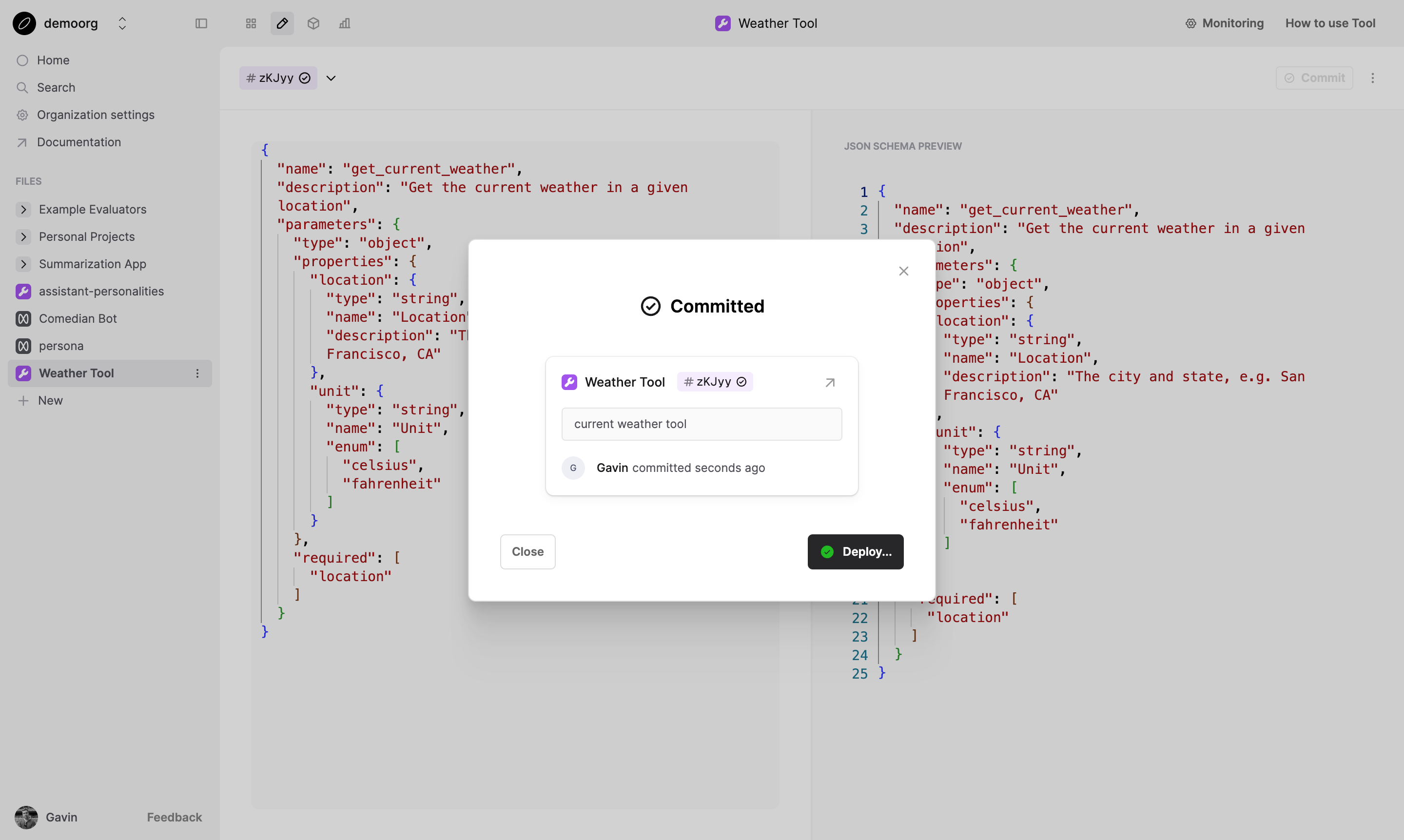Click the Deploy... button
1404x840 pixels.
click(855, 551)
